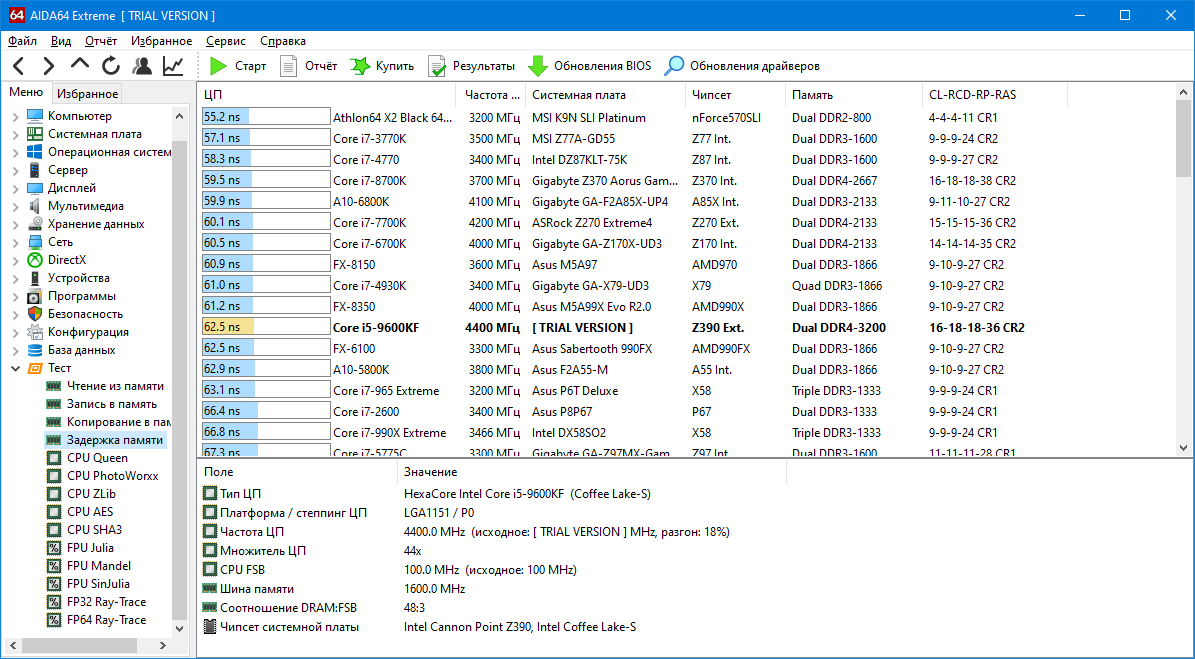This screenshot has height=659, width=1195.
Task: Open the graph chart toolbar icon
Action: click(173, 66)
